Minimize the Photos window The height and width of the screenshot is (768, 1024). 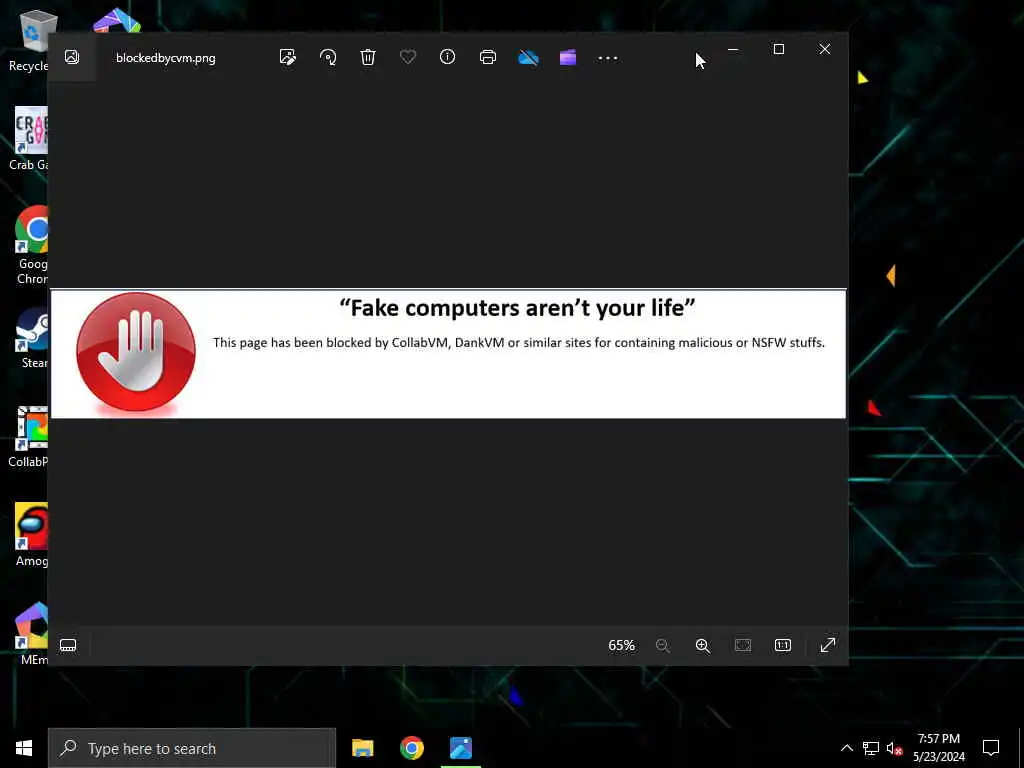coord(733,50)
